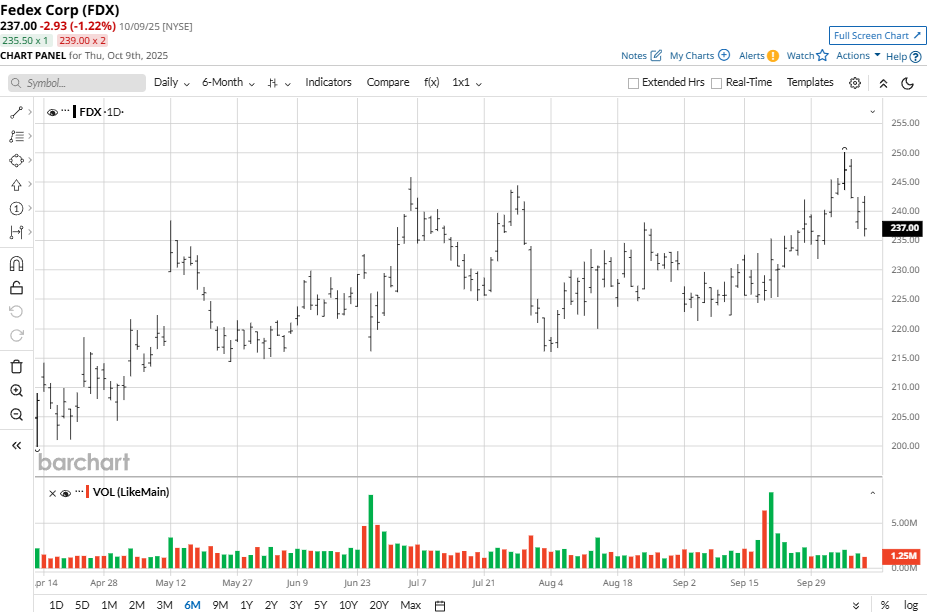This screenshot has height=612, width=928.
Task: Open more options for VOL indicator
Action: 79,491
